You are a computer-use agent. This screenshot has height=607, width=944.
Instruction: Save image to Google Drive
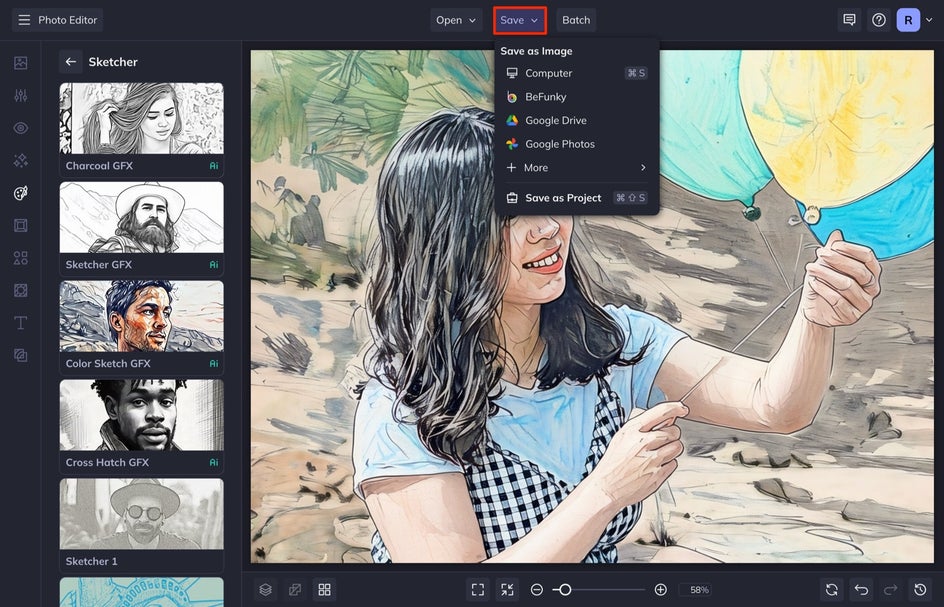point(576,120)
